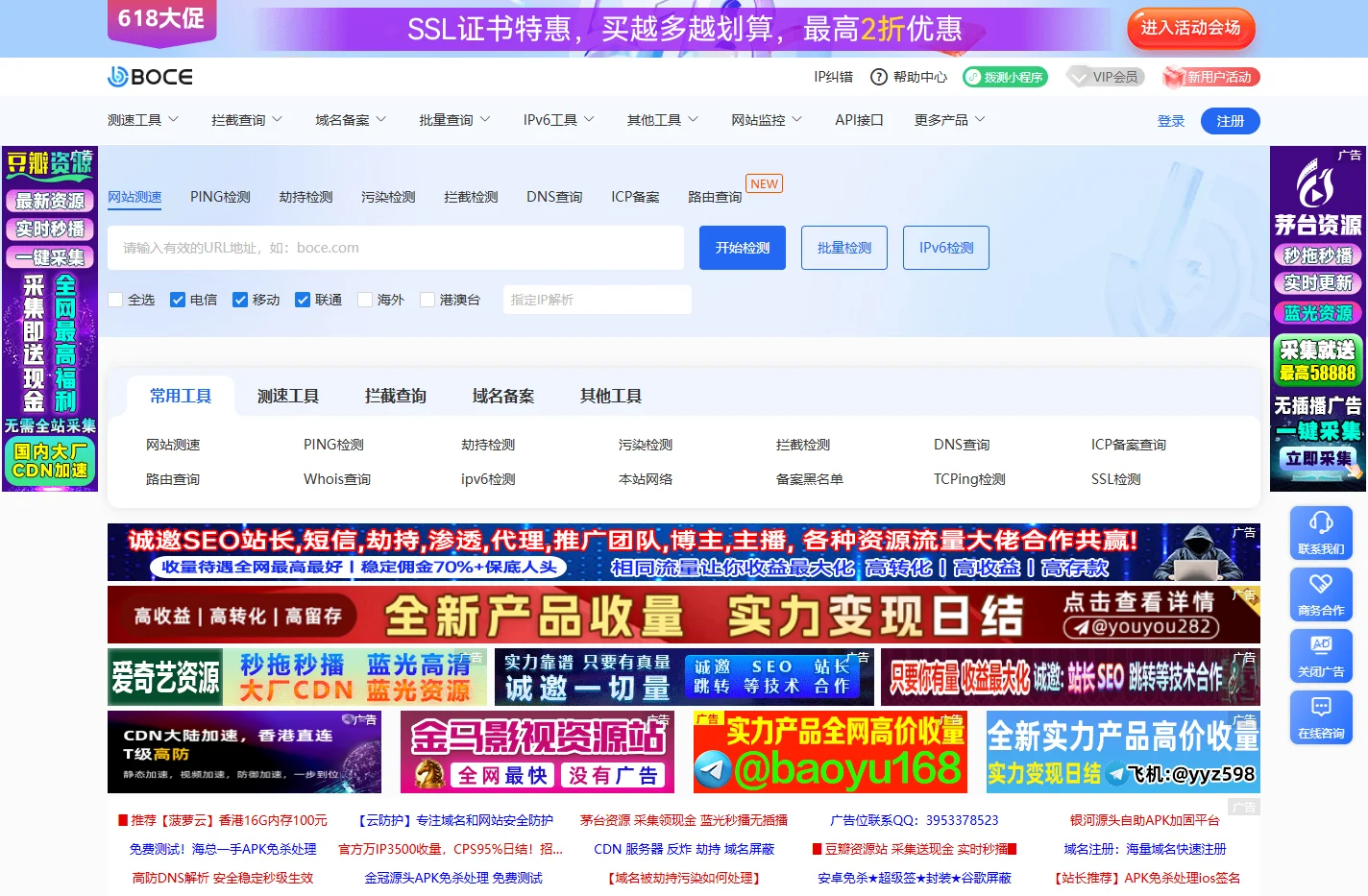1368x896 pixels.
Task: Click the 广告位联系QQ: 3953378523 link
Action: 915,820
